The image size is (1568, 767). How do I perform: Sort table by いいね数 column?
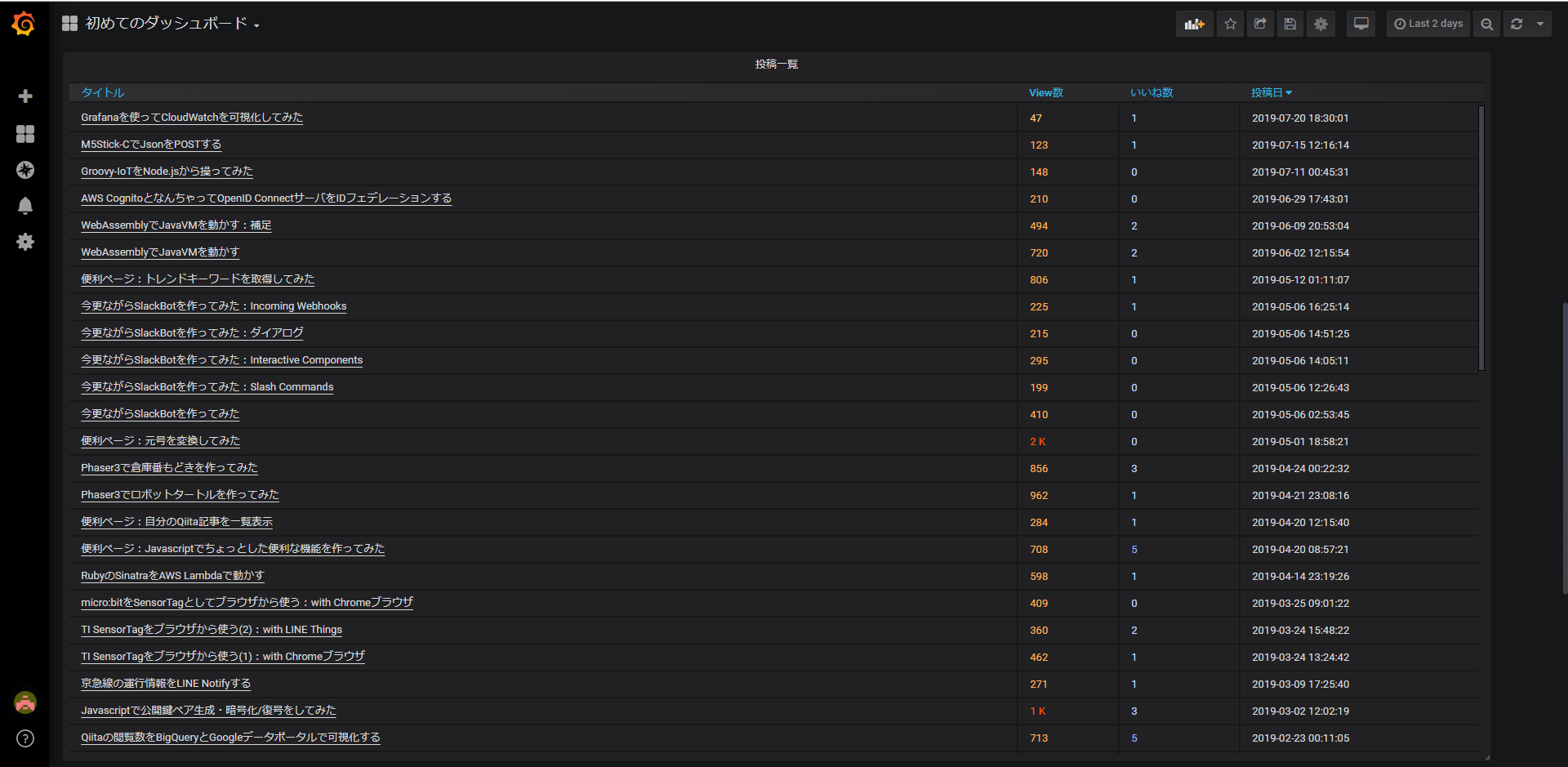coord(1151,92)
